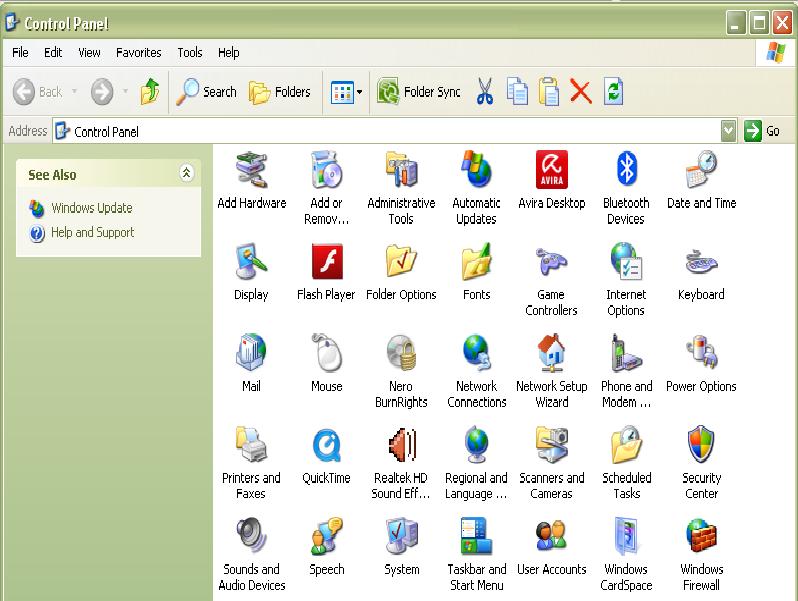Click the Forward navigation button

click(102, 92)
